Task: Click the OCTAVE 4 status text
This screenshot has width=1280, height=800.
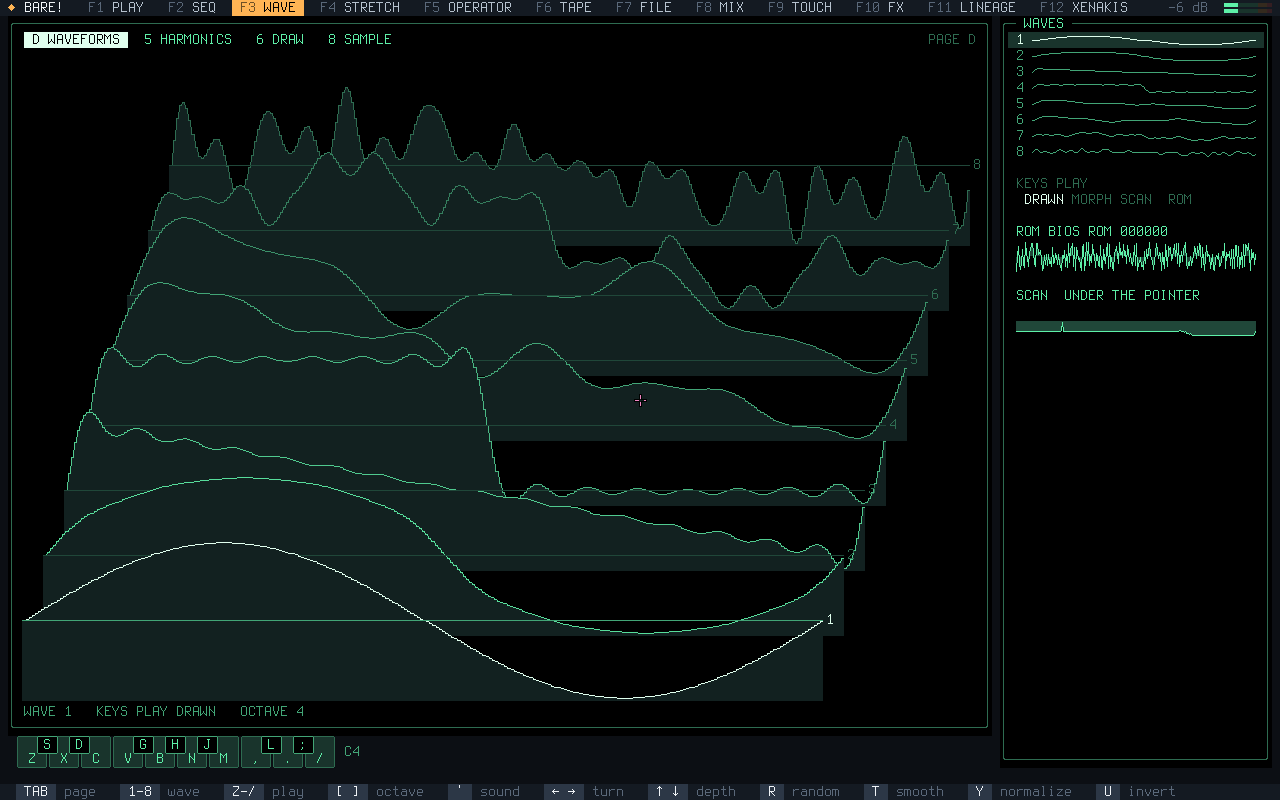Action: coord(272,712)
